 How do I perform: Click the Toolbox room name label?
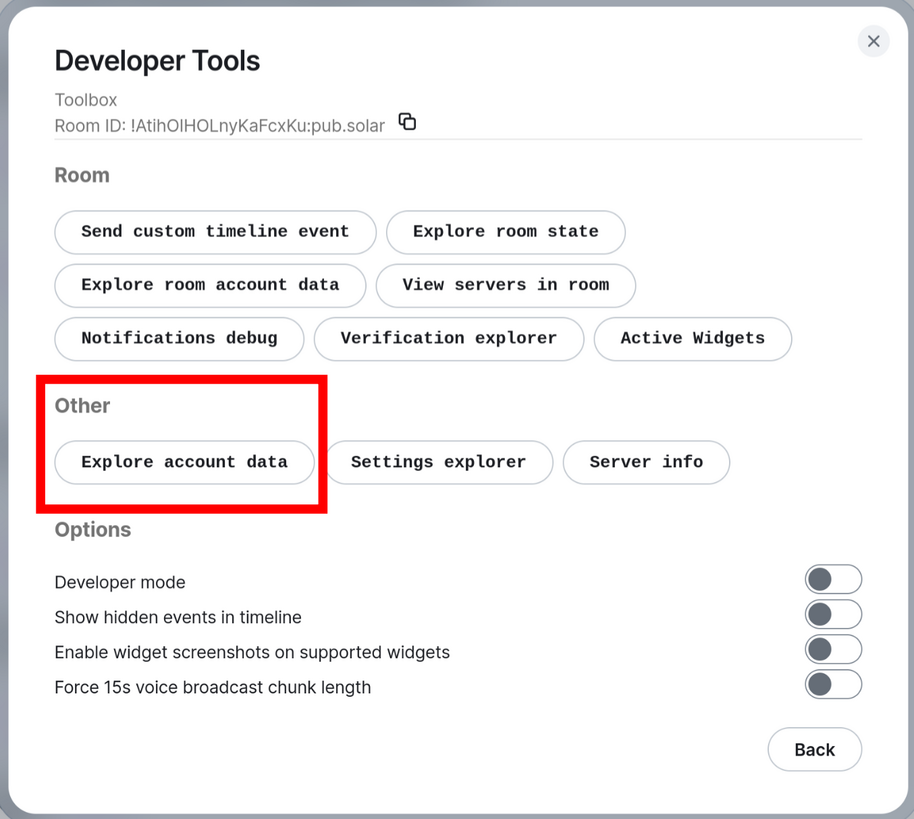(86, 100)
